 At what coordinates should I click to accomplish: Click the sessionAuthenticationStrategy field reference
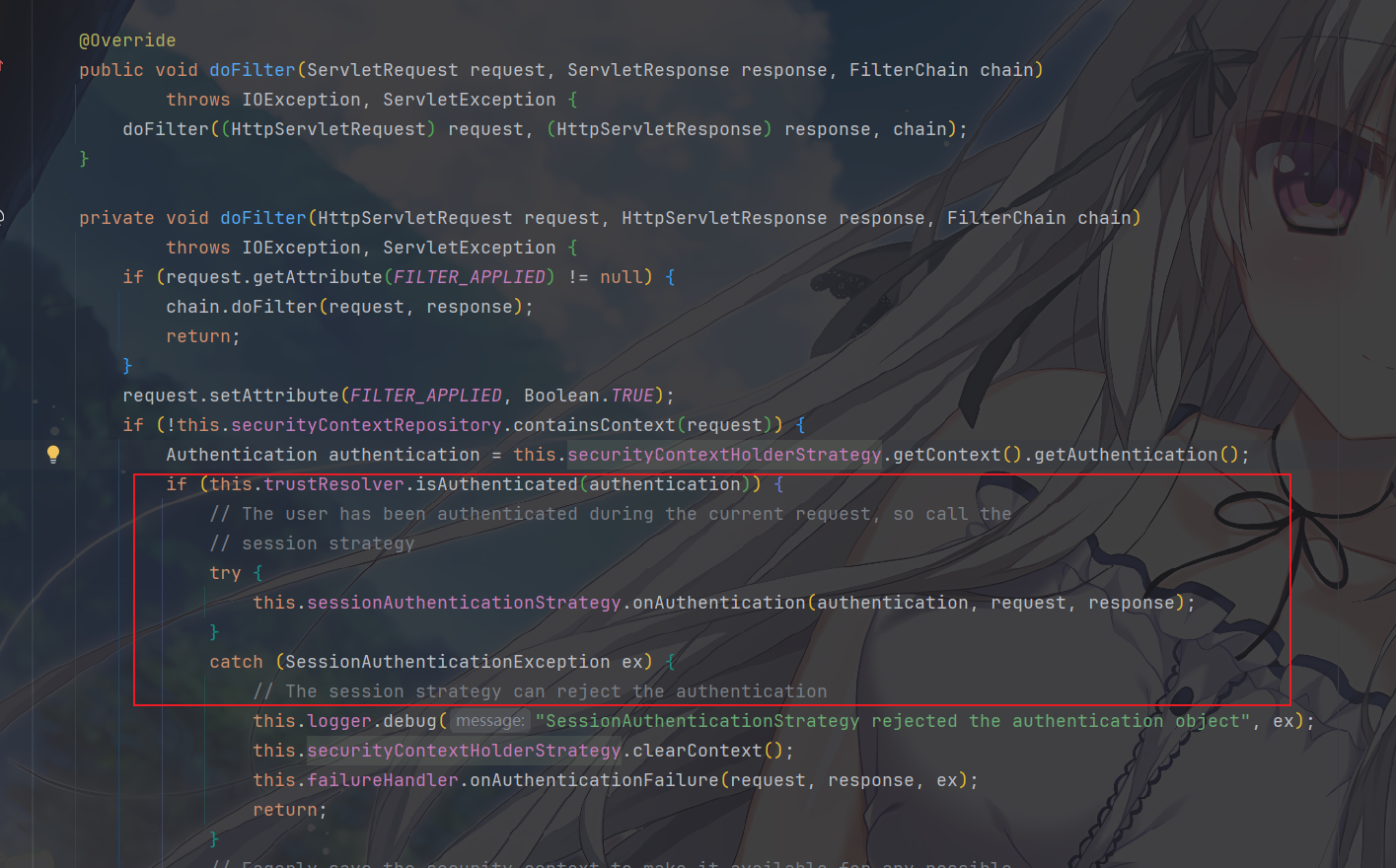(464, 603)
